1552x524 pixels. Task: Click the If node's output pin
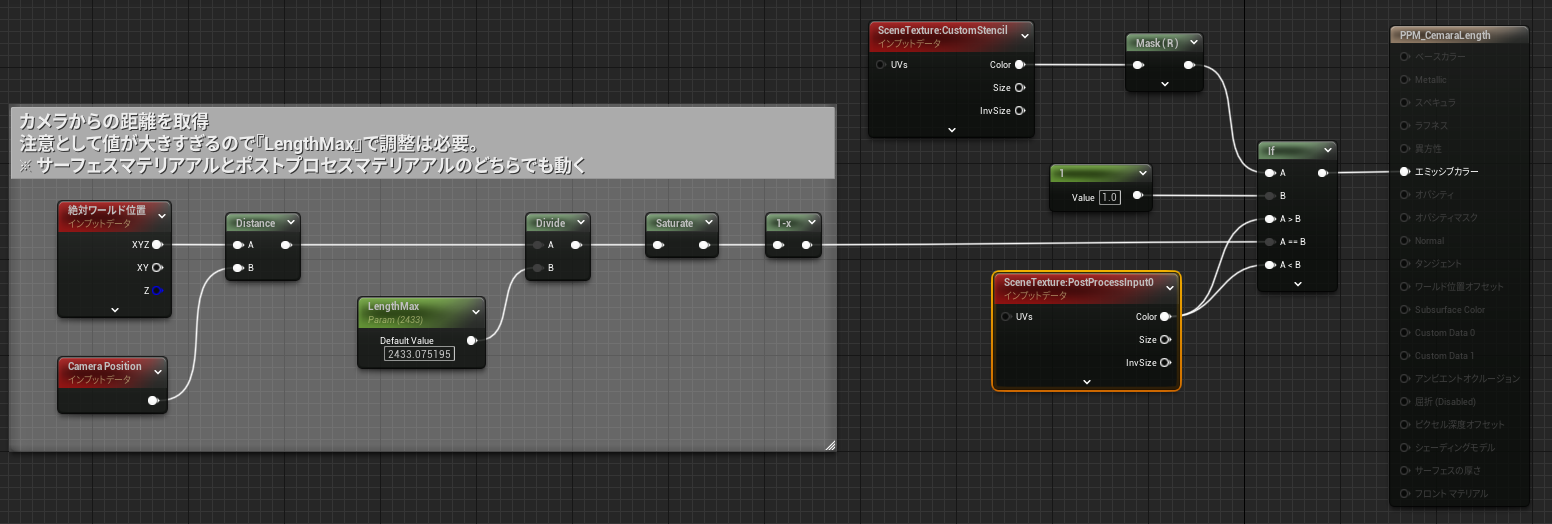pyautogui.click(x=1324, y=172)
